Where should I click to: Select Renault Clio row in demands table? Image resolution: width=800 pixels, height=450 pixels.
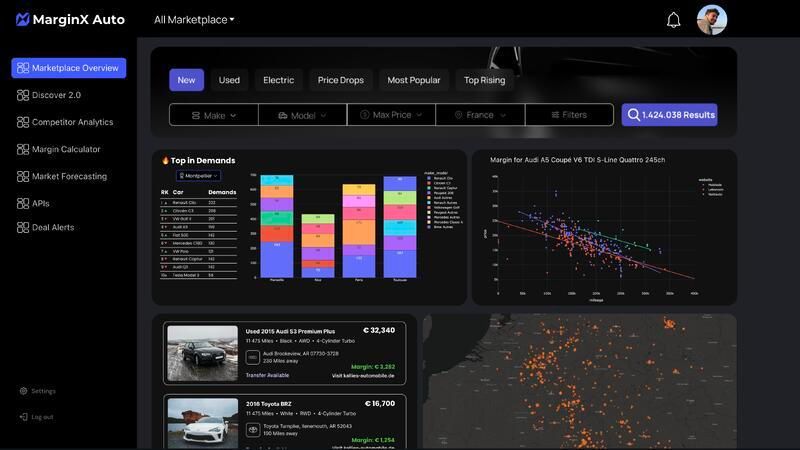click(x=198, y=203)
